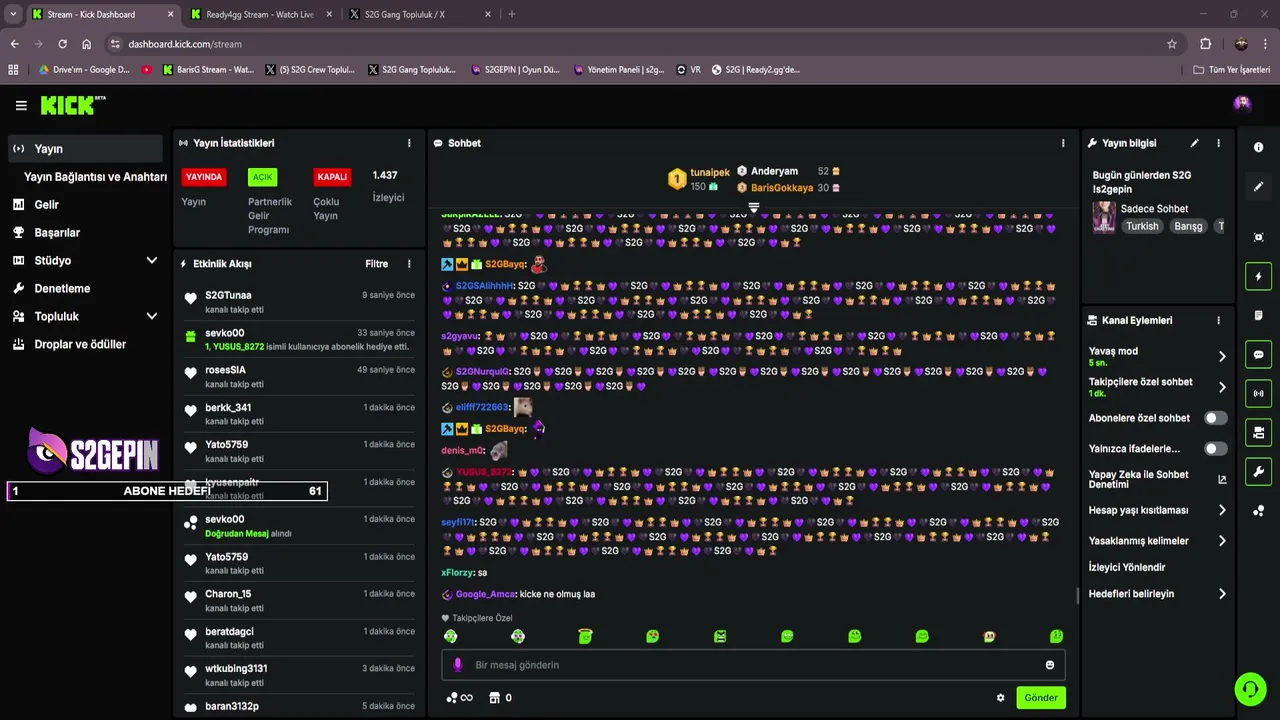The image size is (1280, 720).
Task: Click the lightning bolt widget icon
Action: click(x=1258, y=276)
